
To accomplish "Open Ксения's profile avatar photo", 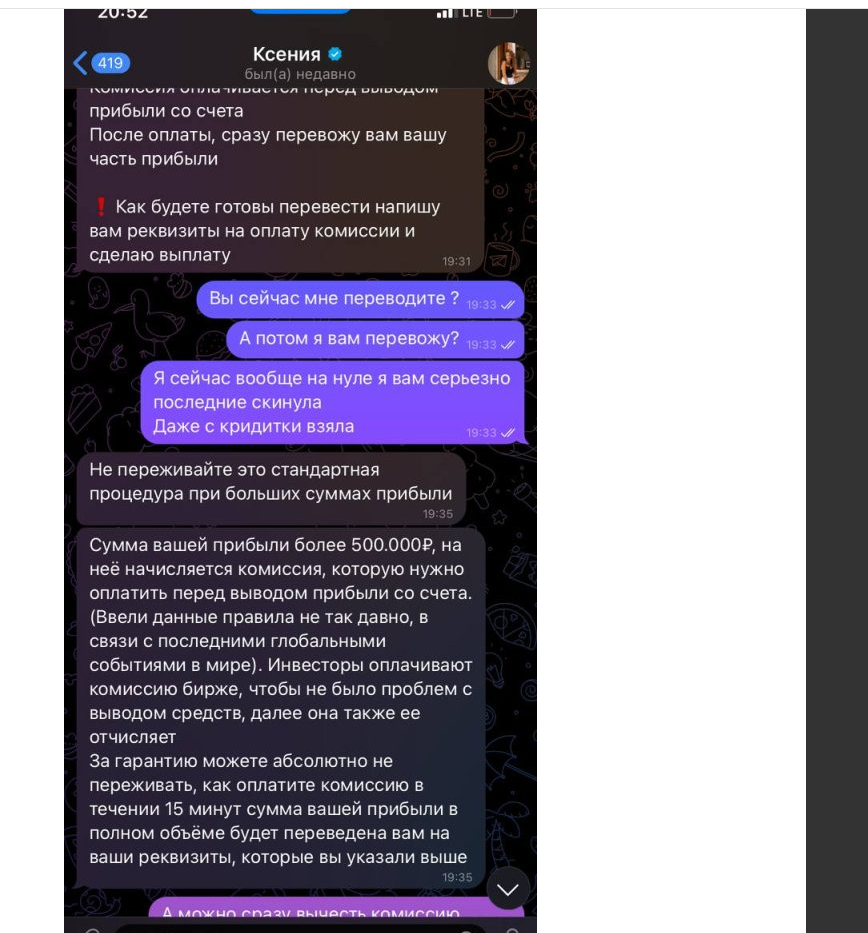I will (x=509, y=63).
